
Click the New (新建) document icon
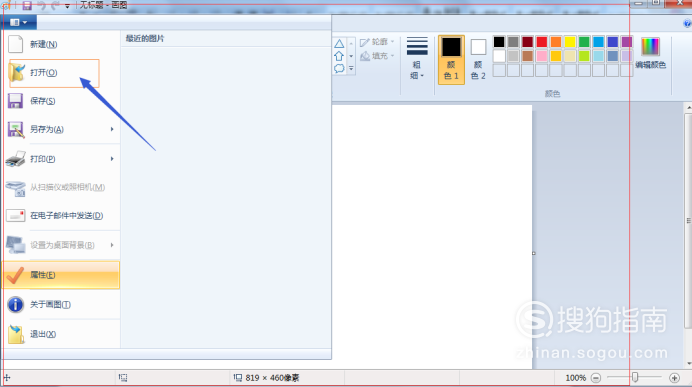click(x=15, y=44)
